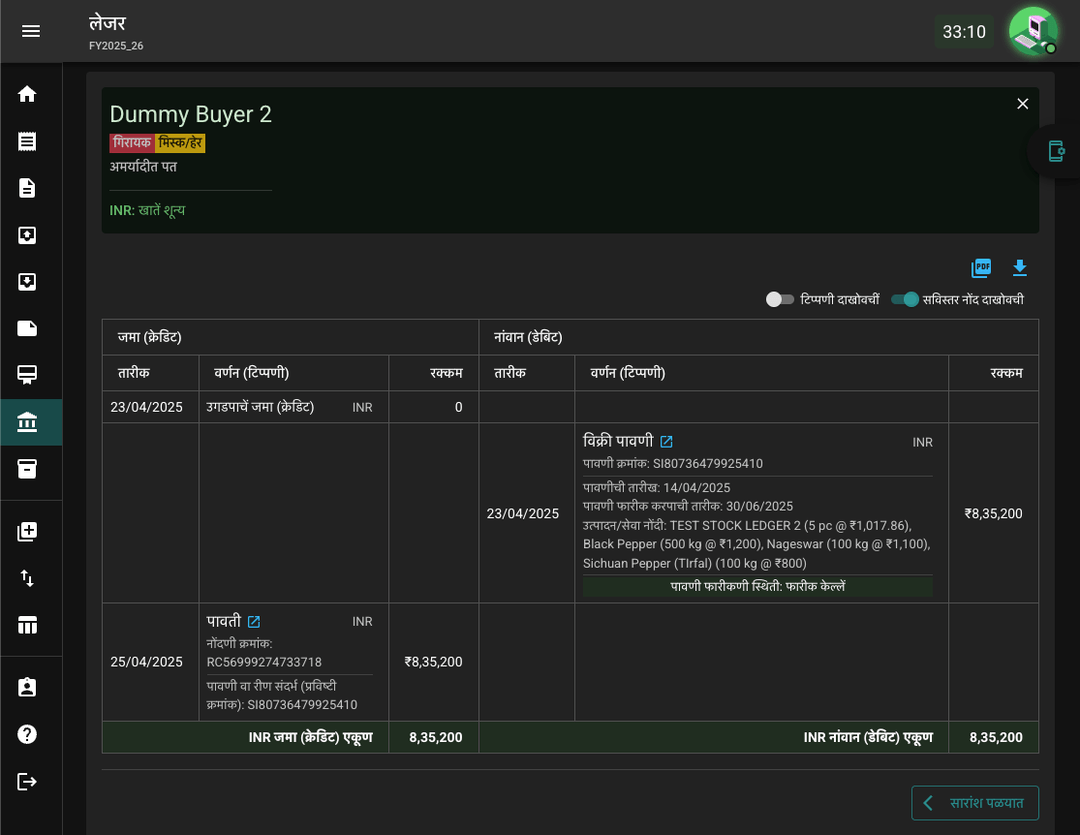
Task: Enable टिप्पणी दाखोवचीं toggle
Action: (x=780, y=299)
